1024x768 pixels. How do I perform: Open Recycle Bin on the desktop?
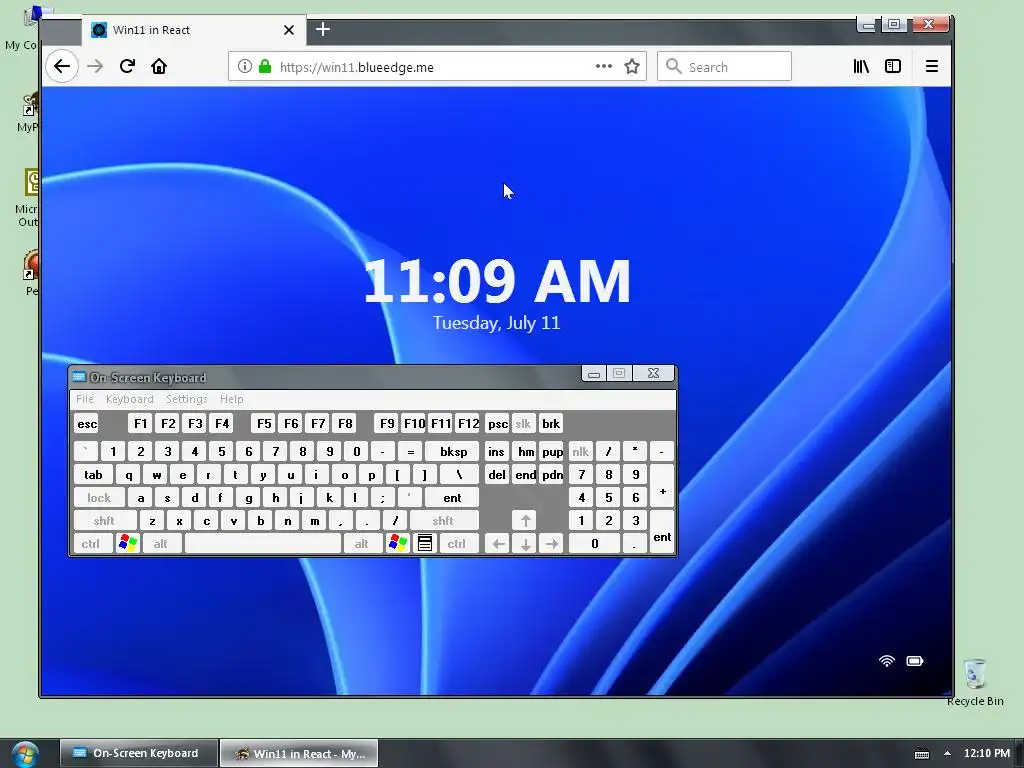(x=975, y=682)
